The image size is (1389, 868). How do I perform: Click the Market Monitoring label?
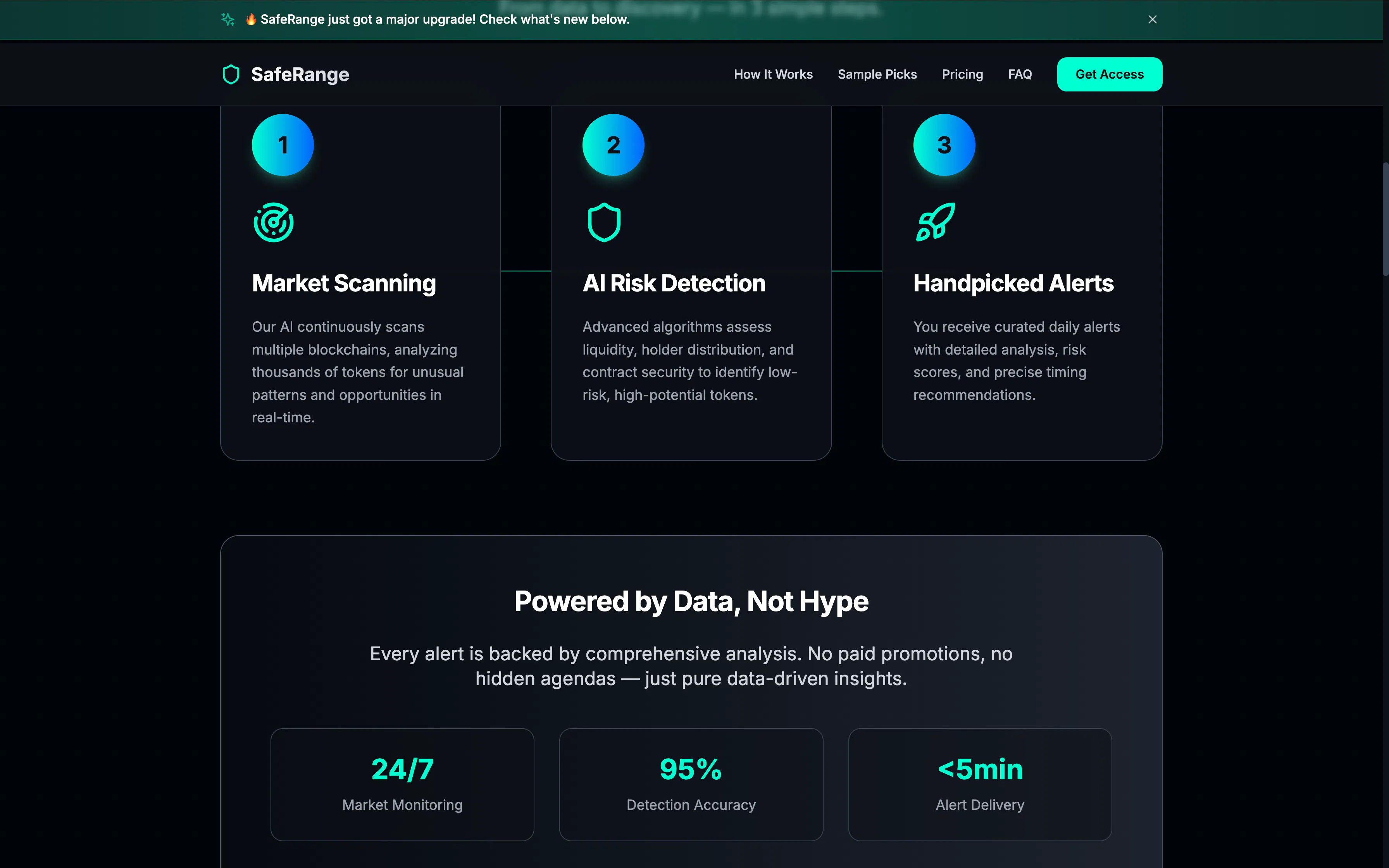[x=402, y=805]
